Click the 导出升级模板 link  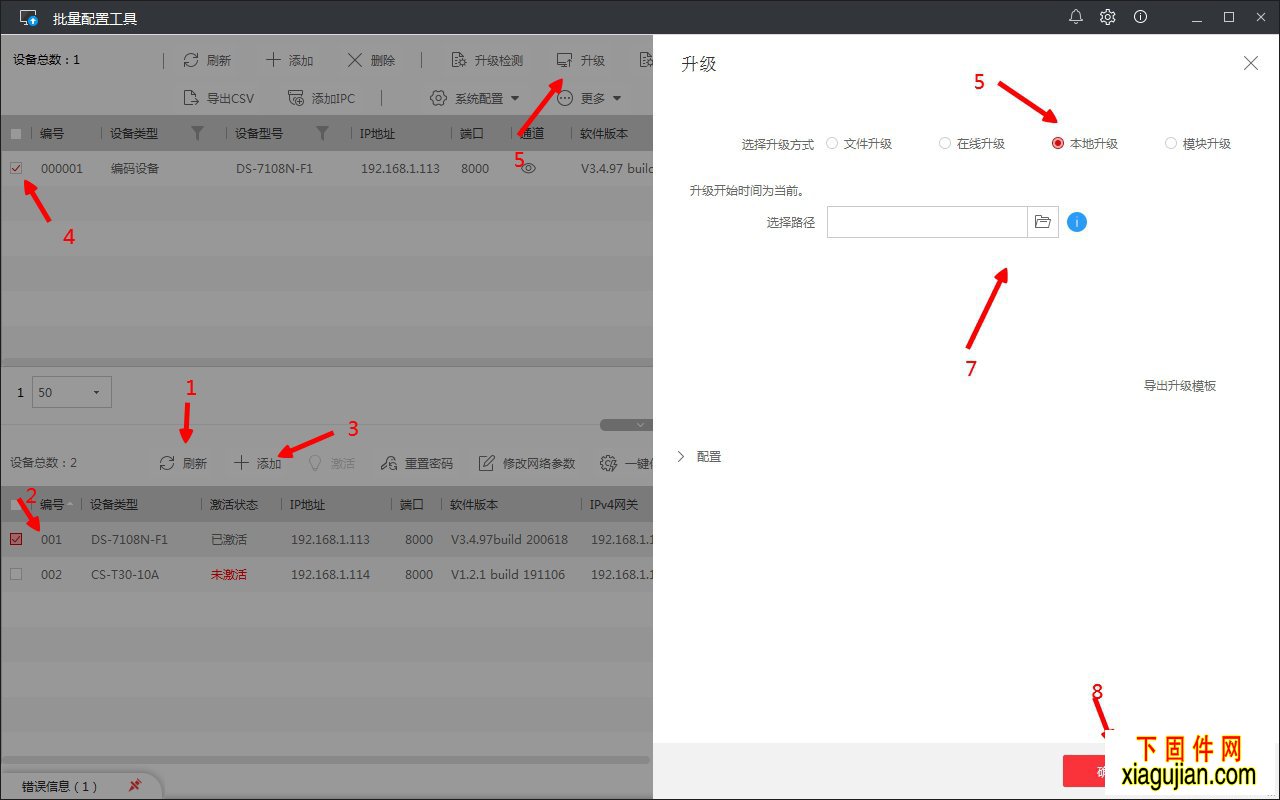coord(1180,385)
